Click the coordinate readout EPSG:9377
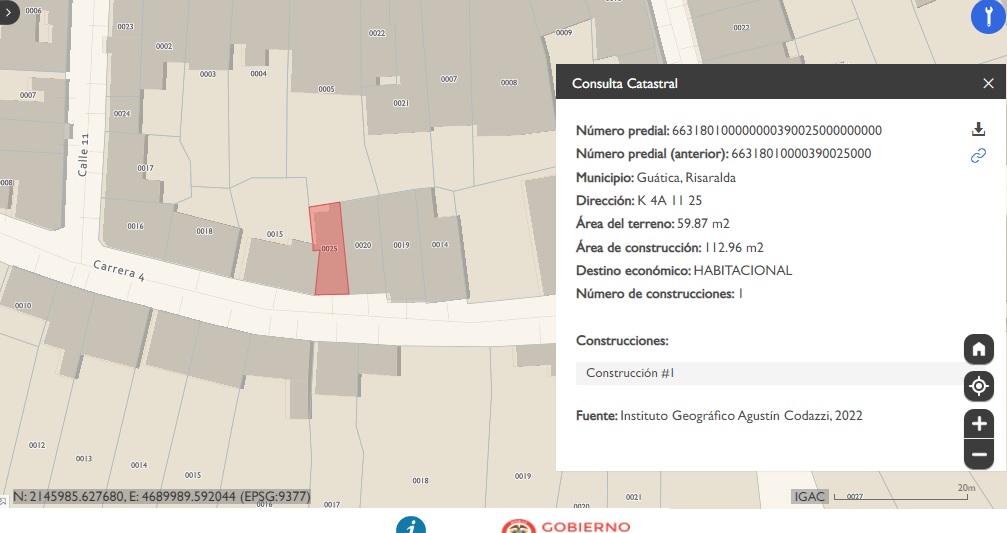This screenshot has width=1007, height=533. tap(161, 496)
